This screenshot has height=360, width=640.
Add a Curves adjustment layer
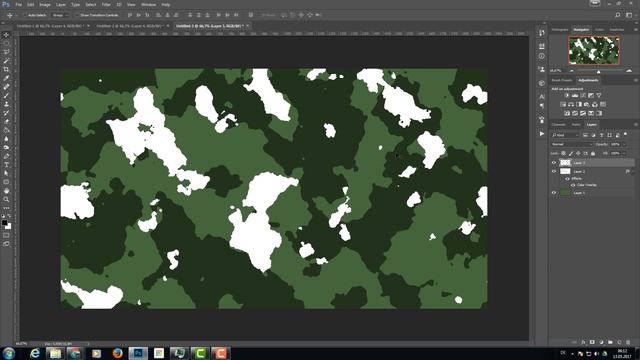point(583,95)
